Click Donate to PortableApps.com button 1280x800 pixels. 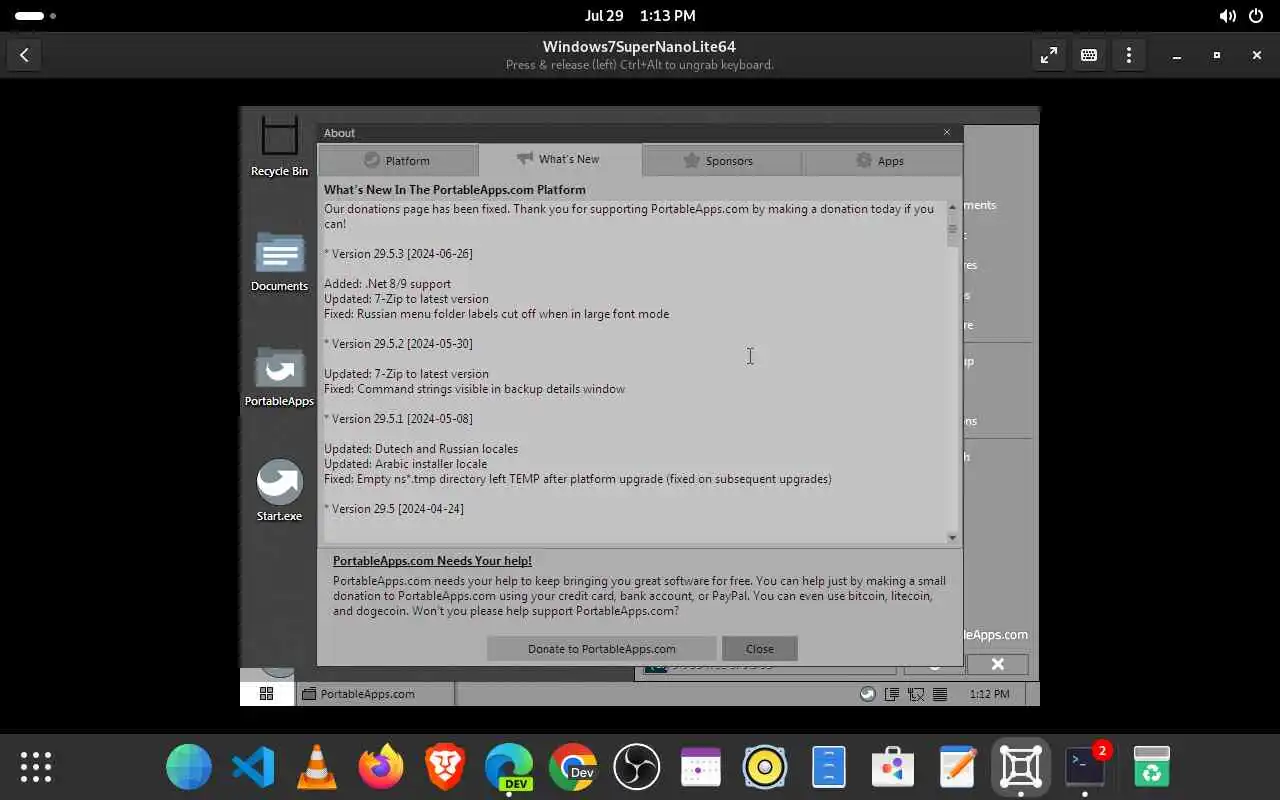601,648
